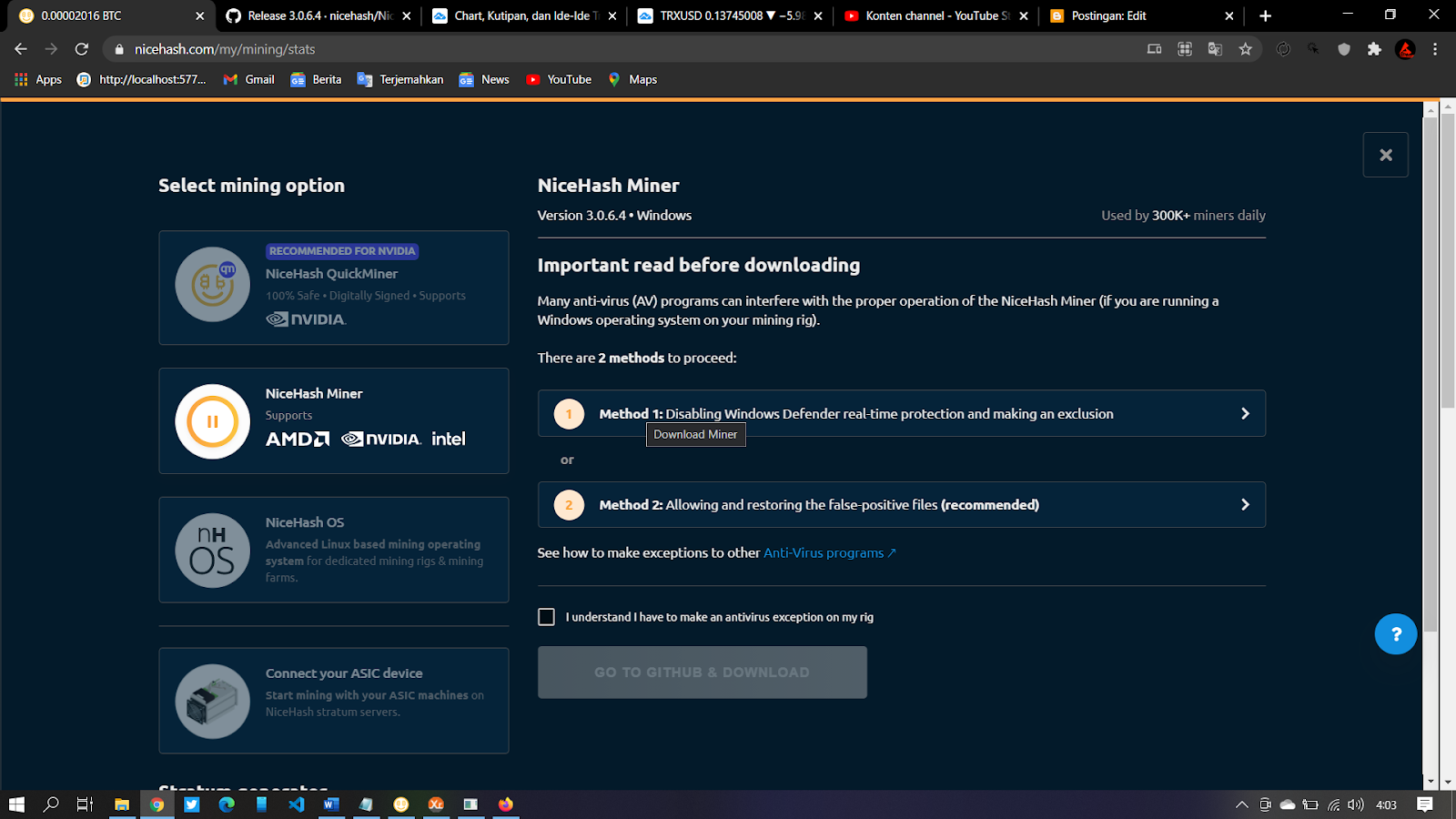Expand Method 1 Disabling Windows Defender chevron
The width and height of the screenshot is (1456, 819).
click(1245, 413)
